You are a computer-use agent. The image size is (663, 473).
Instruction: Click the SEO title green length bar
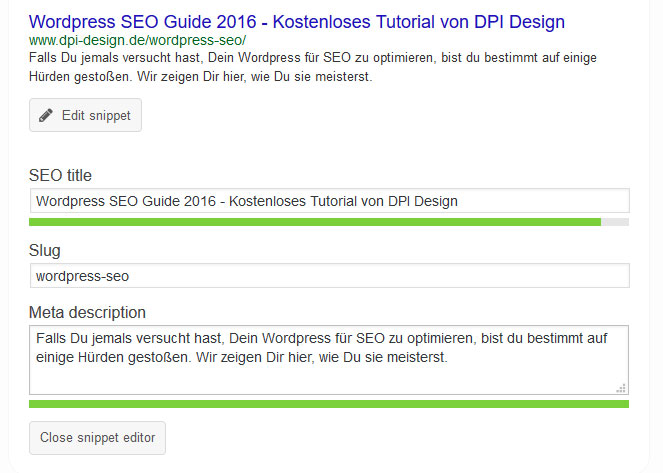click(x=315, y=222)
